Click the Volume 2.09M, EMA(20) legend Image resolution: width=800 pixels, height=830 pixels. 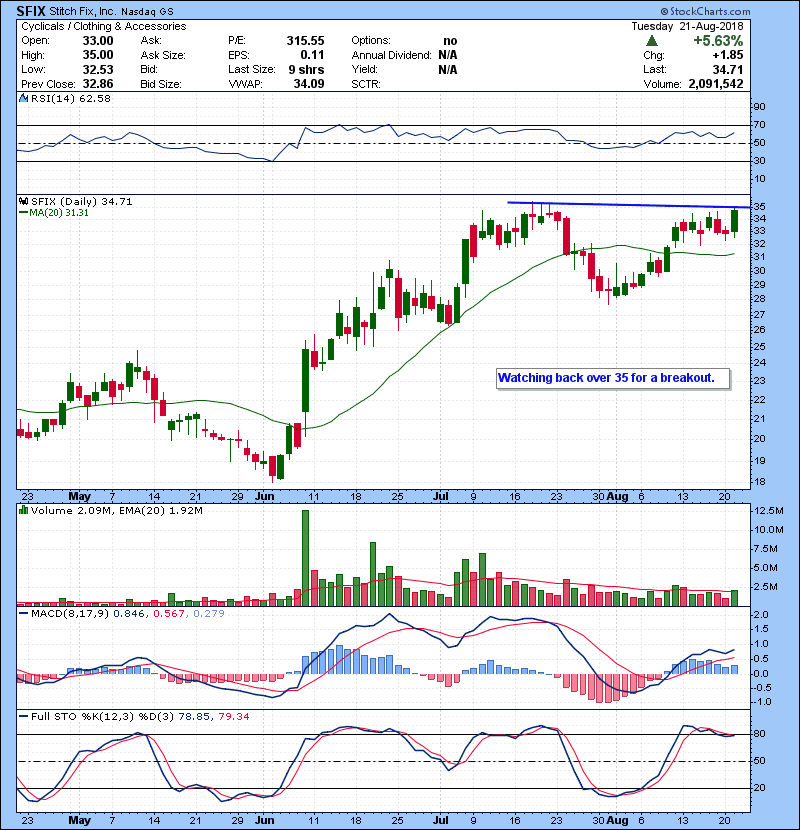tap(116, 510)
